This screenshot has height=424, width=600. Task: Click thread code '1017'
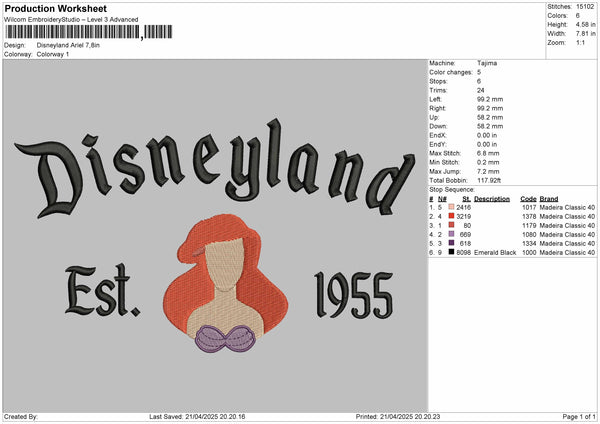529,207
